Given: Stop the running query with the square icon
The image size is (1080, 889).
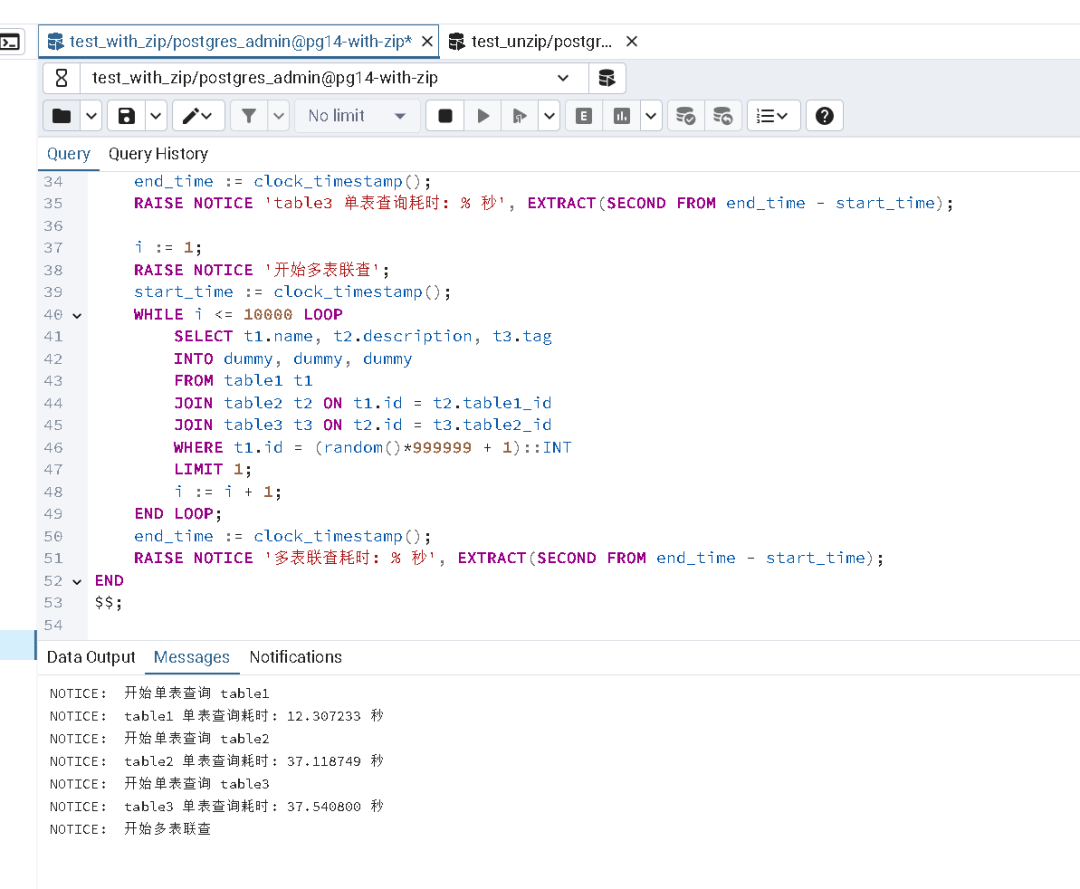Looking at the screenshot, I should [x=444, y=115].
